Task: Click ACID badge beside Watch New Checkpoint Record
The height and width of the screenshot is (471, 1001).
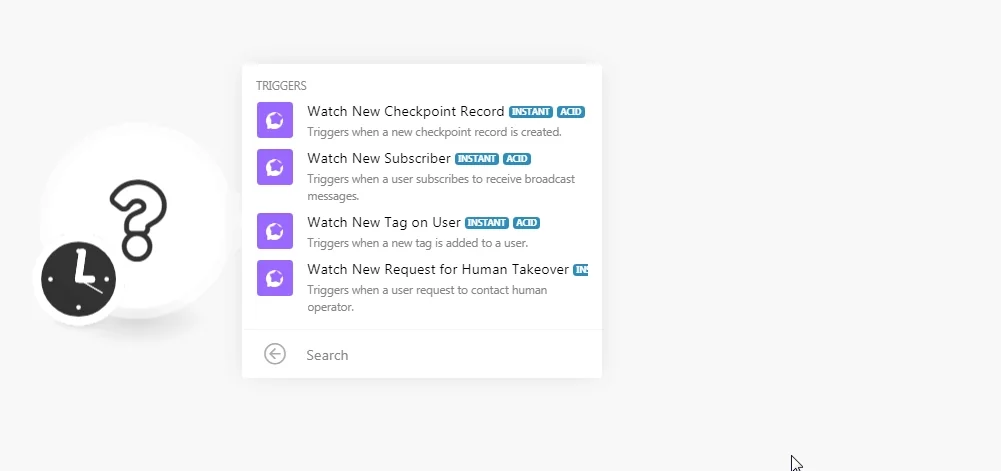Action: click(x=571, y=112)
